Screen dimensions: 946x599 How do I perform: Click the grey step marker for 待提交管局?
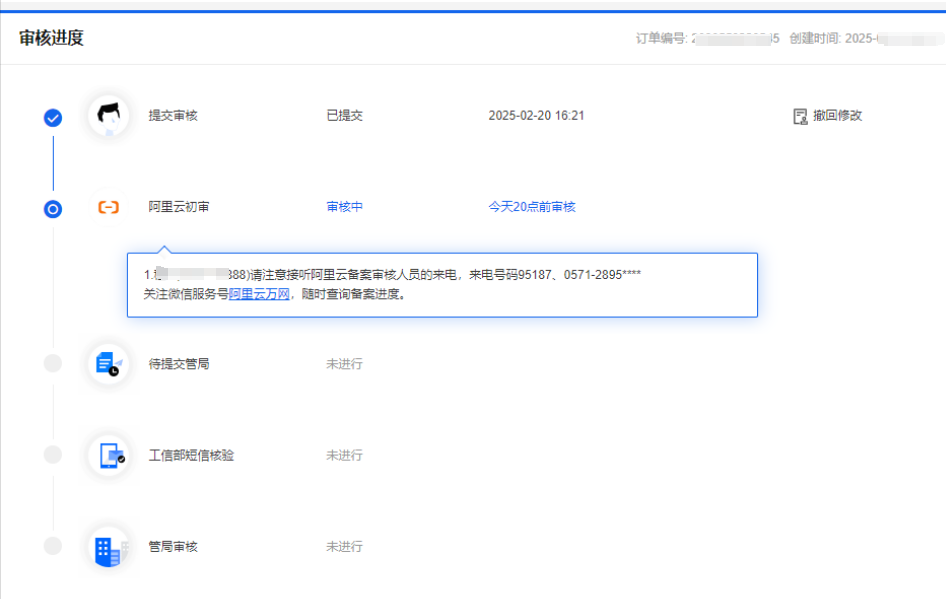click(53, 363)
